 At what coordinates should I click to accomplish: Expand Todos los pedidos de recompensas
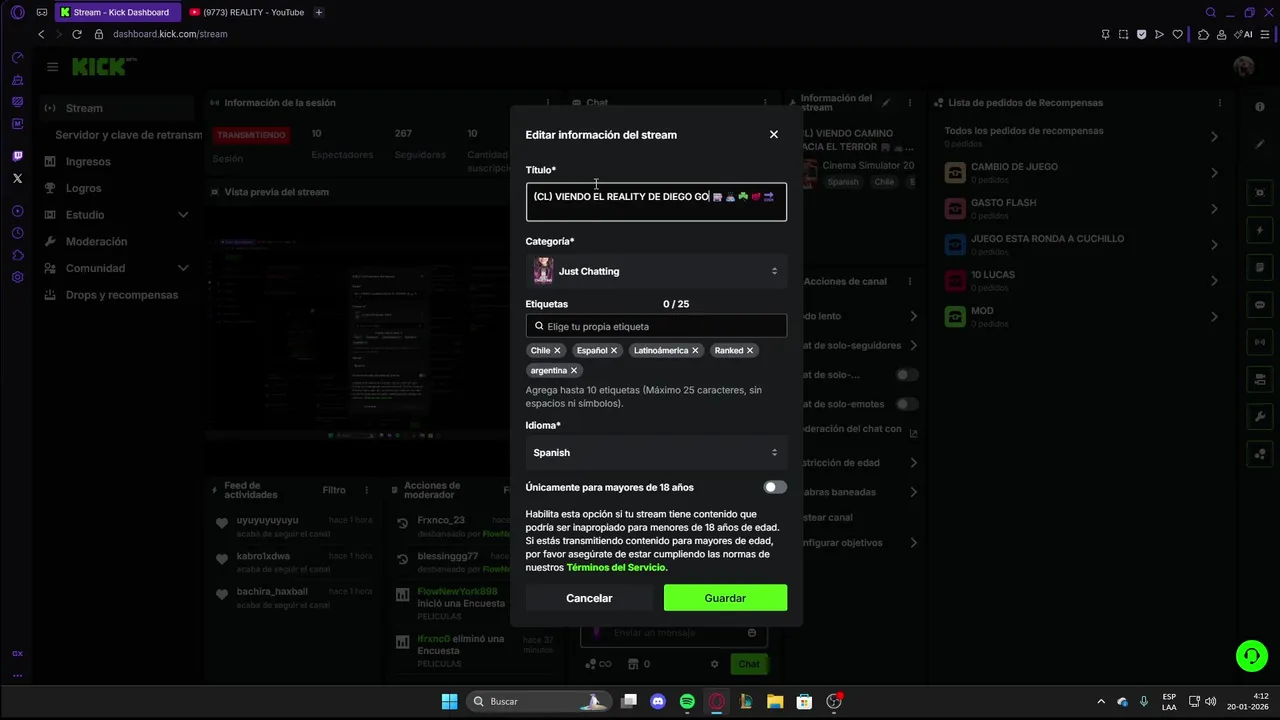pyautogui.click(x=1214, y=137)
